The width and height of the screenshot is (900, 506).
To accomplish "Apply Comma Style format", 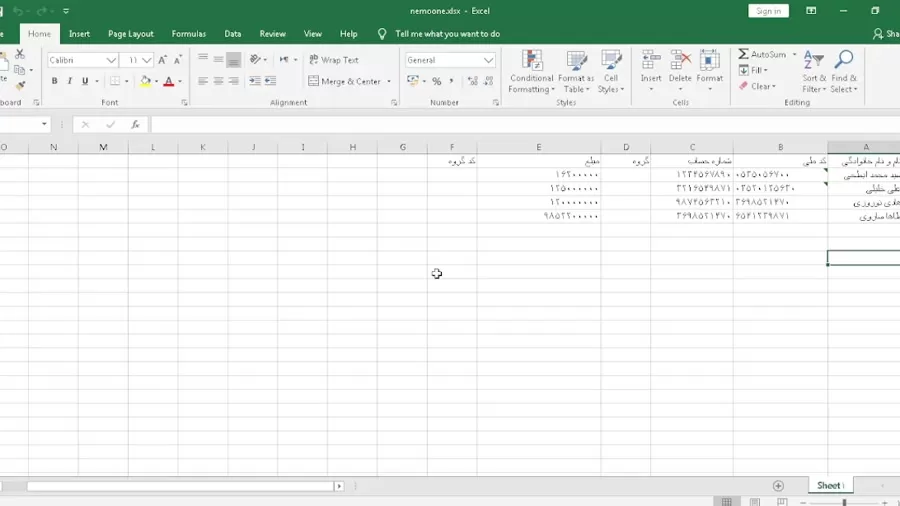I will click(451, 81).
